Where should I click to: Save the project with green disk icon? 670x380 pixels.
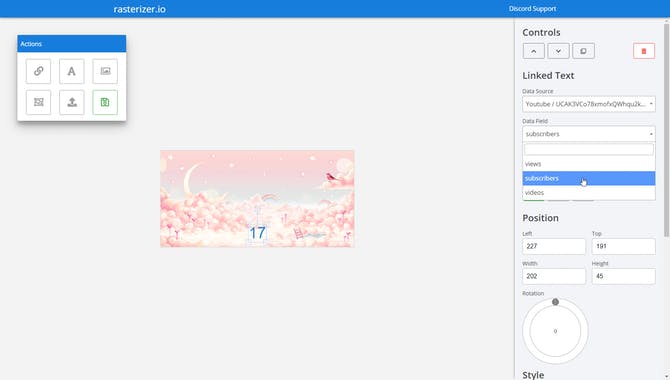click(105, 102)
